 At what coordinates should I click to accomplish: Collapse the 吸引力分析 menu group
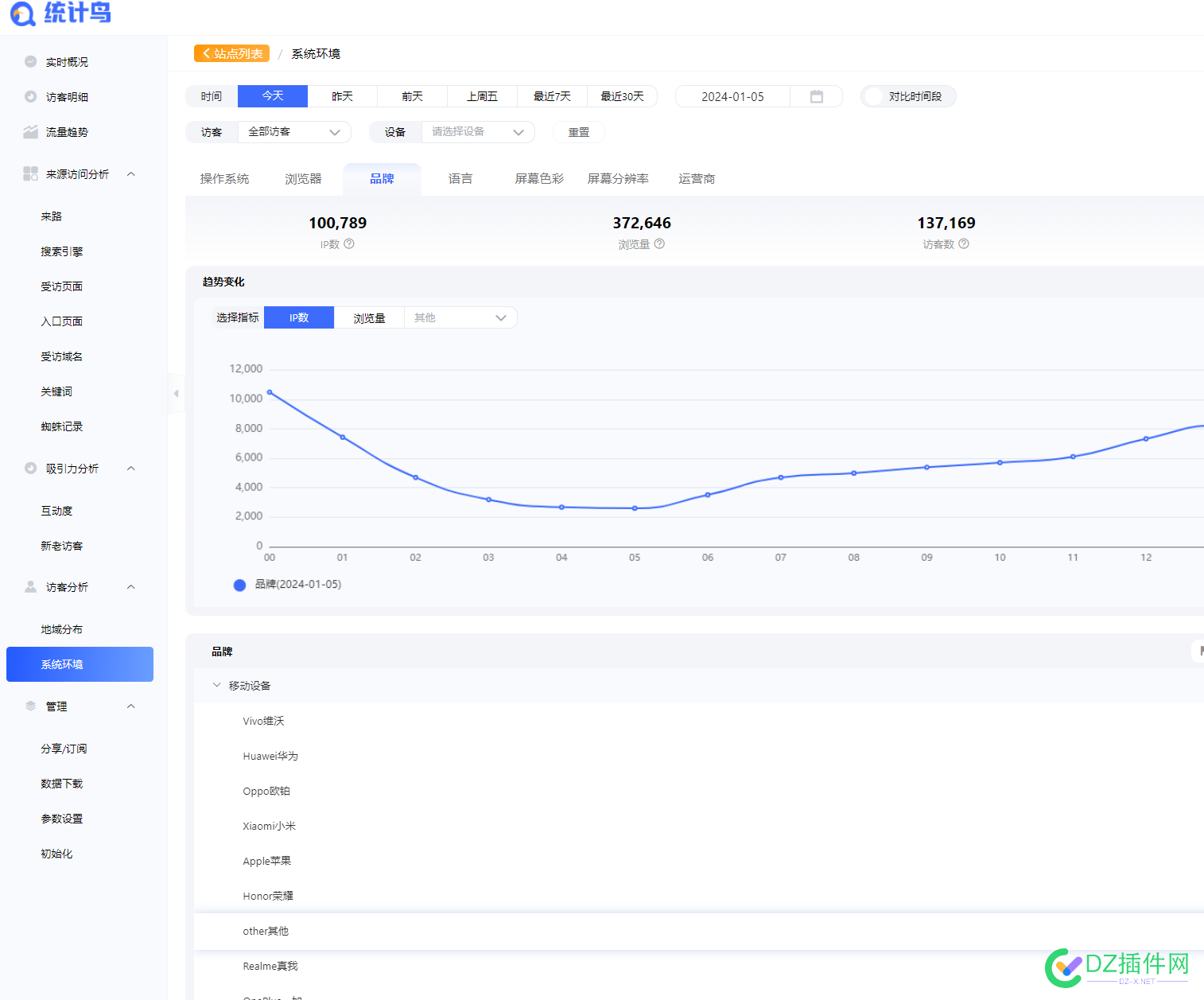(131, 468)
